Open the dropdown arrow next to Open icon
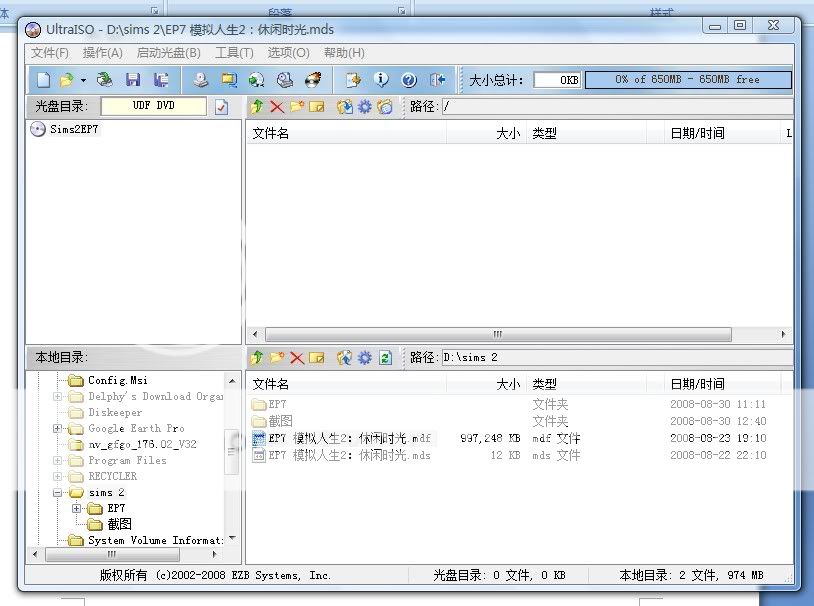Screen dimensions: 814x606 tap(83, 80)
